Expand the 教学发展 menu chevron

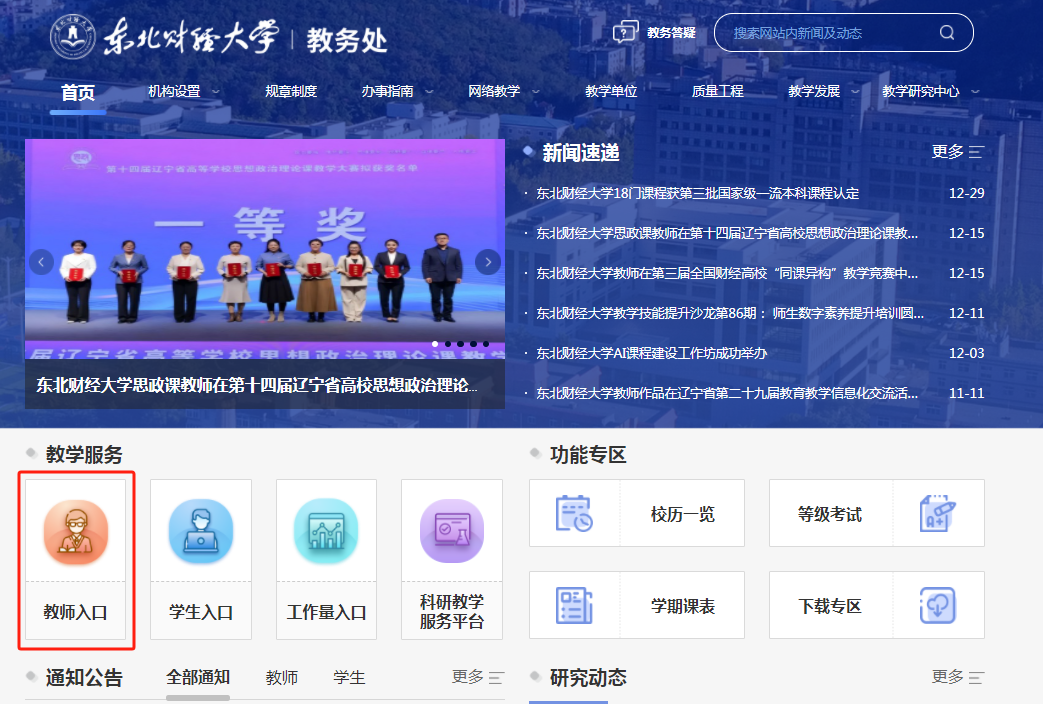tap(855, 92)
